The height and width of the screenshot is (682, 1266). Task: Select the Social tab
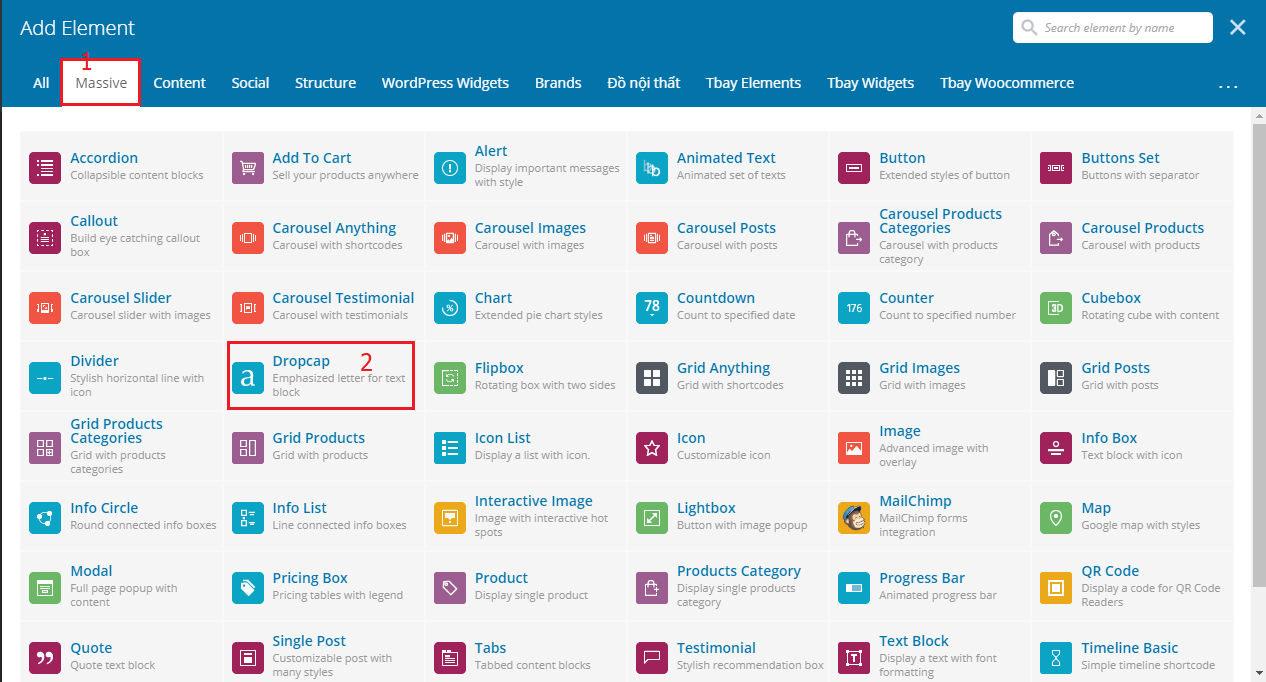click(250, 83)
